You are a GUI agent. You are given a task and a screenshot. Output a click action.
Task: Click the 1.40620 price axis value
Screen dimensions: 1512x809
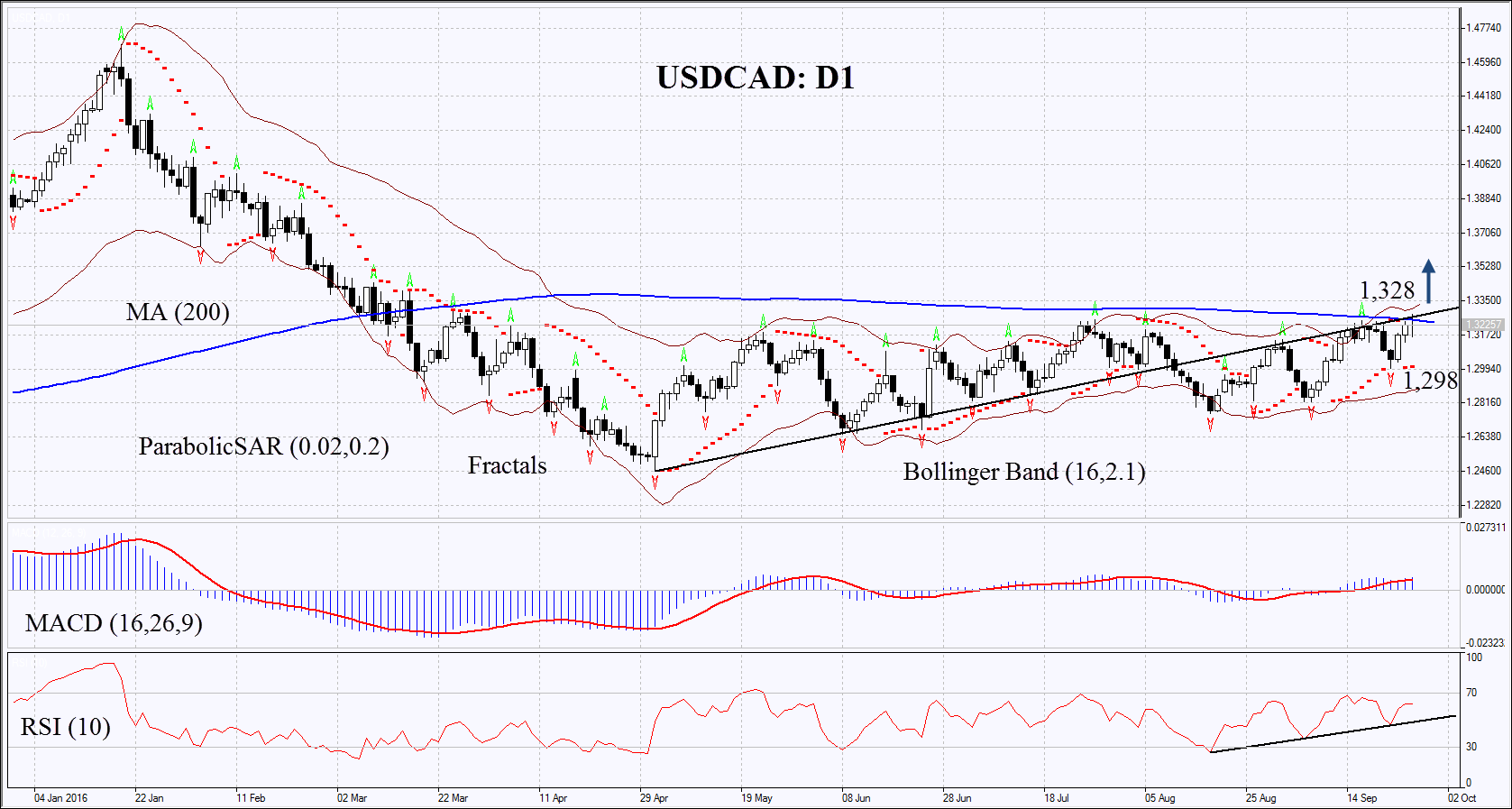click(1484, 164)
